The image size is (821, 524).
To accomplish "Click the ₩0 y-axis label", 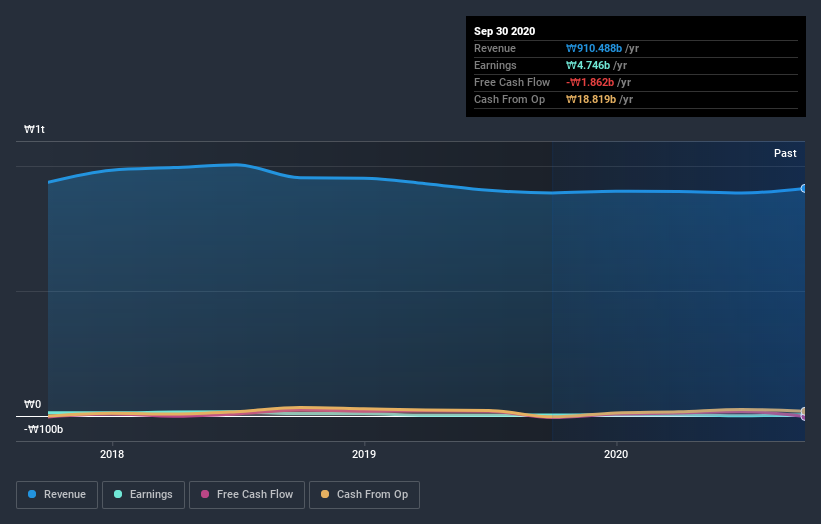I will click(32, 404).
